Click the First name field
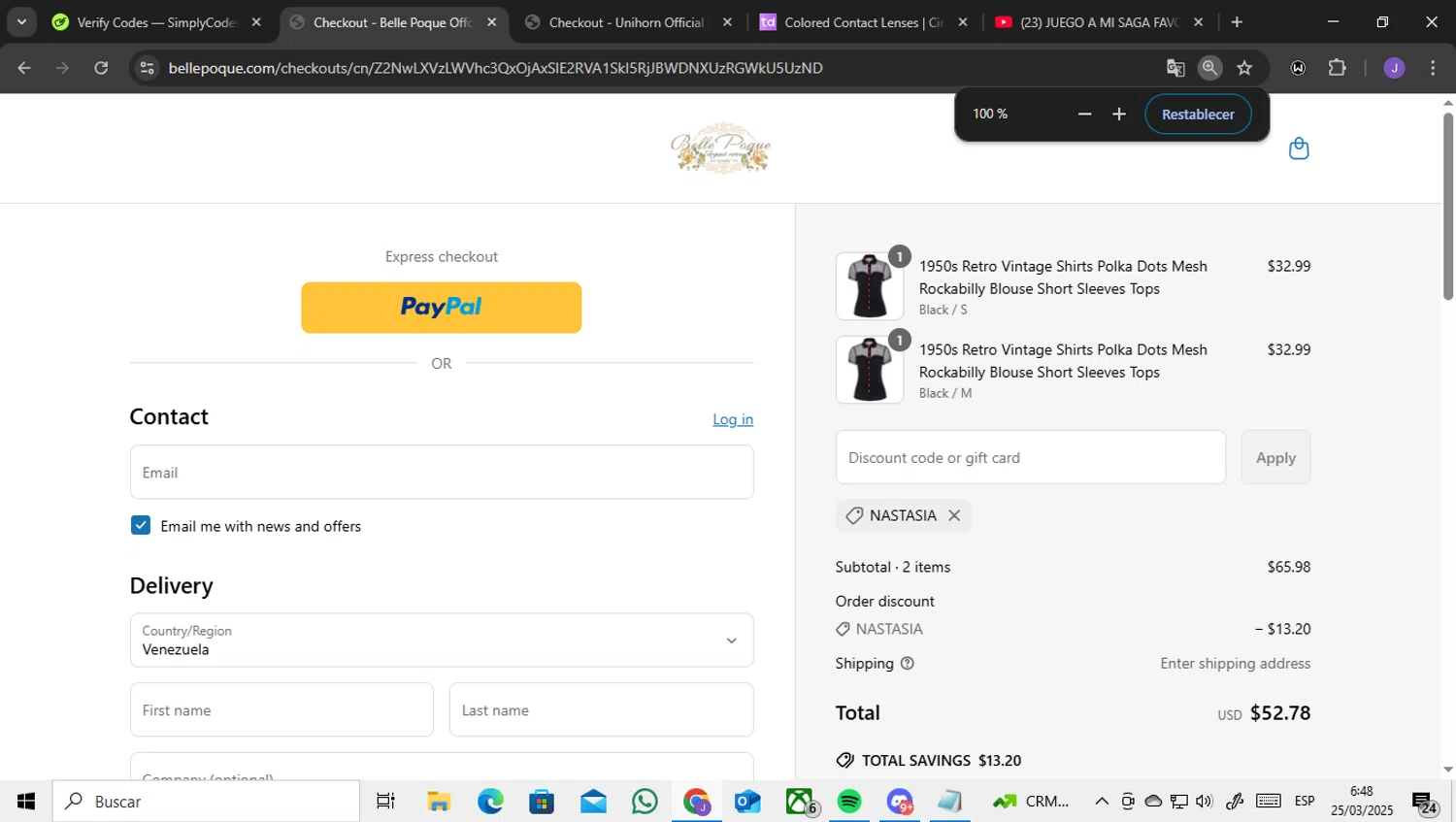1456x822 pixels. click(x=281, y=710)
